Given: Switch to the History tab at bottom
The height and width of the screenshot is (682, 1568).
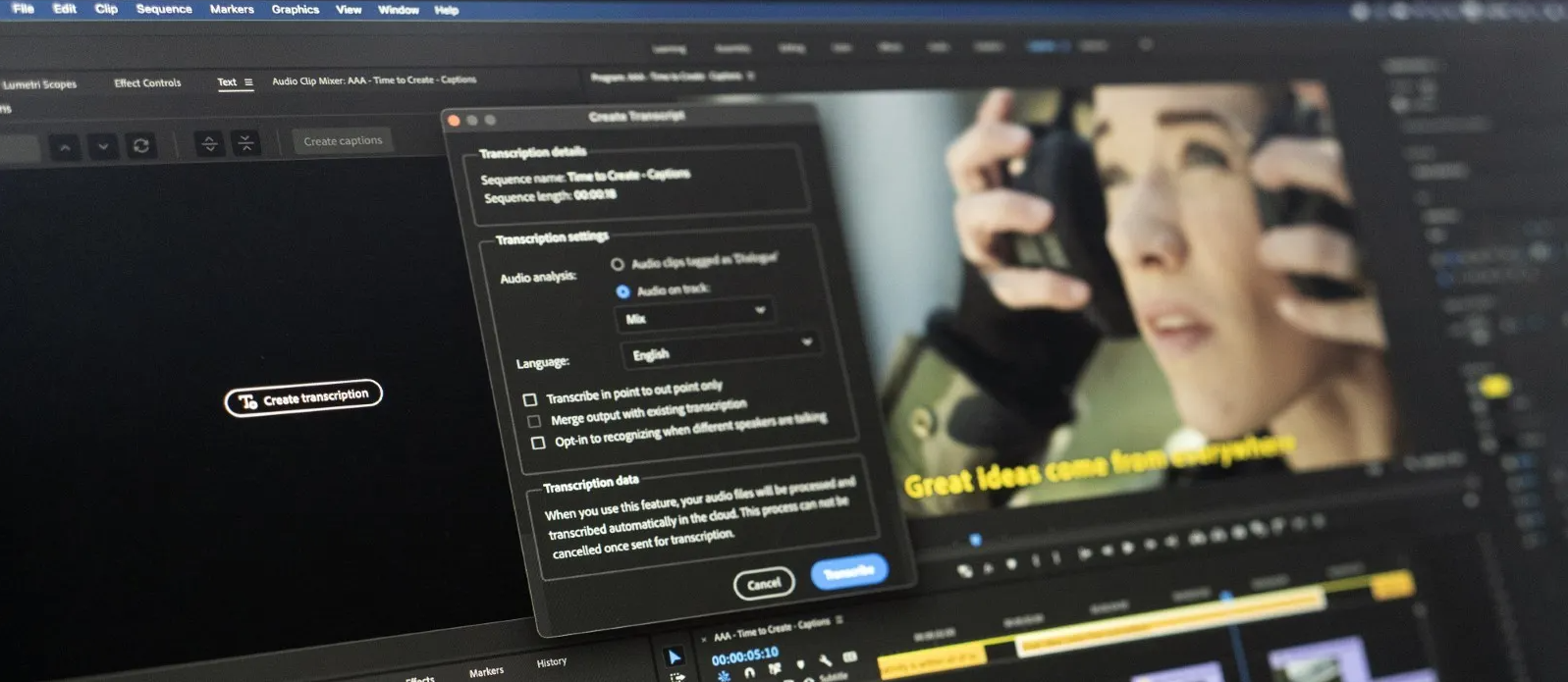Looking at the screenshot, I should 552,662.
